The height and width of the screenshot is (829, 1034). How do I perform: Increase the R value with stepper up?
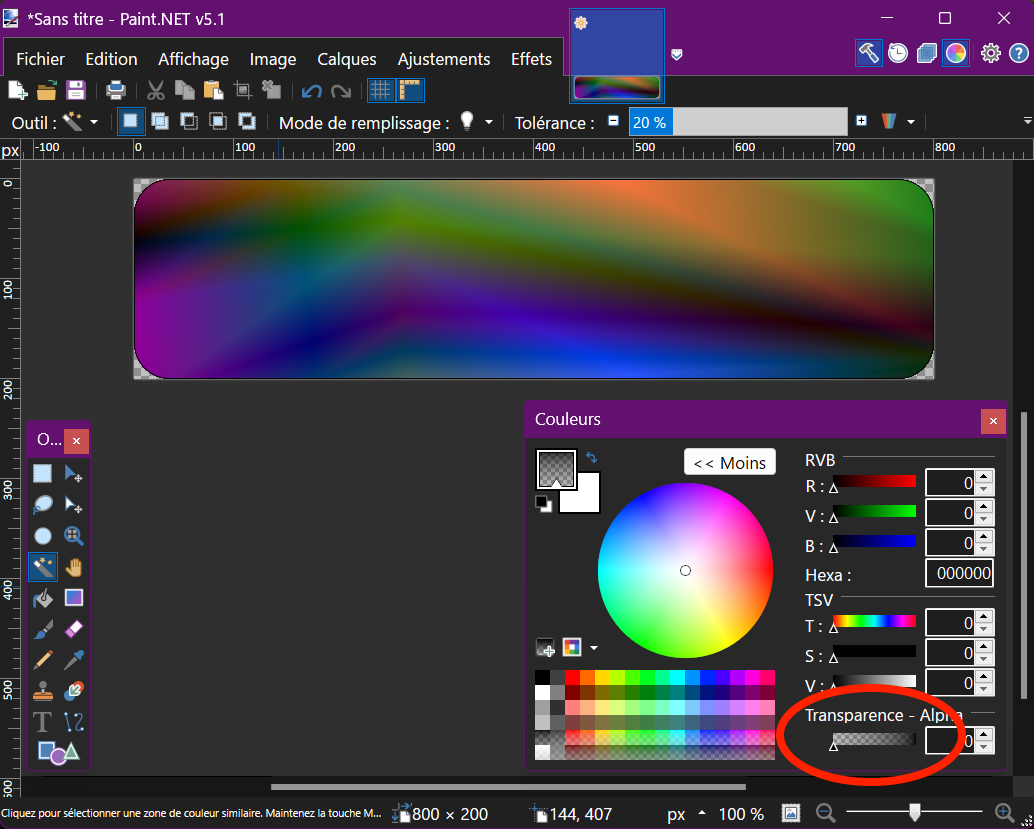[984, 477]
